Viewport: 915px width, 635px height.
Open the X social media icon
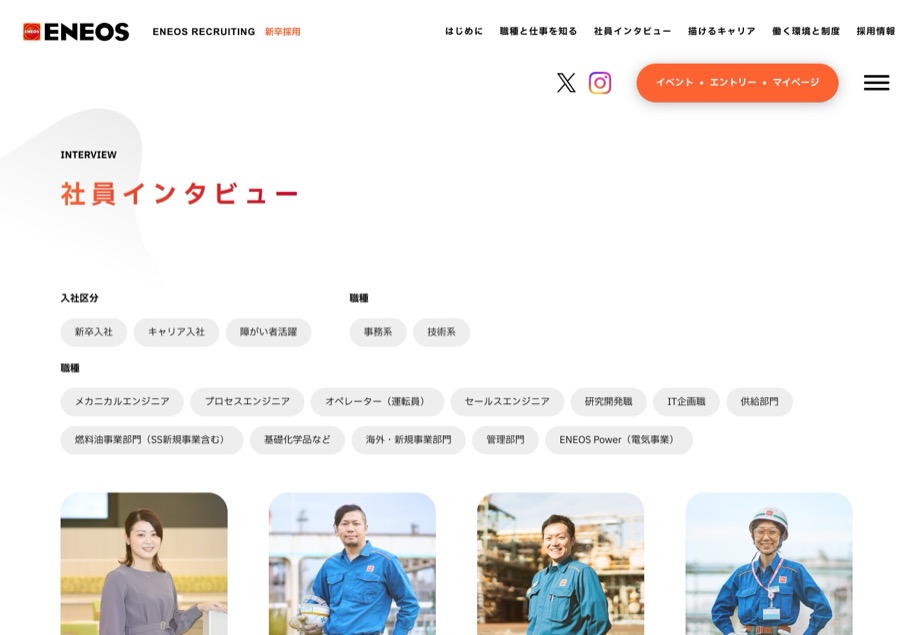tap(565, 83)
